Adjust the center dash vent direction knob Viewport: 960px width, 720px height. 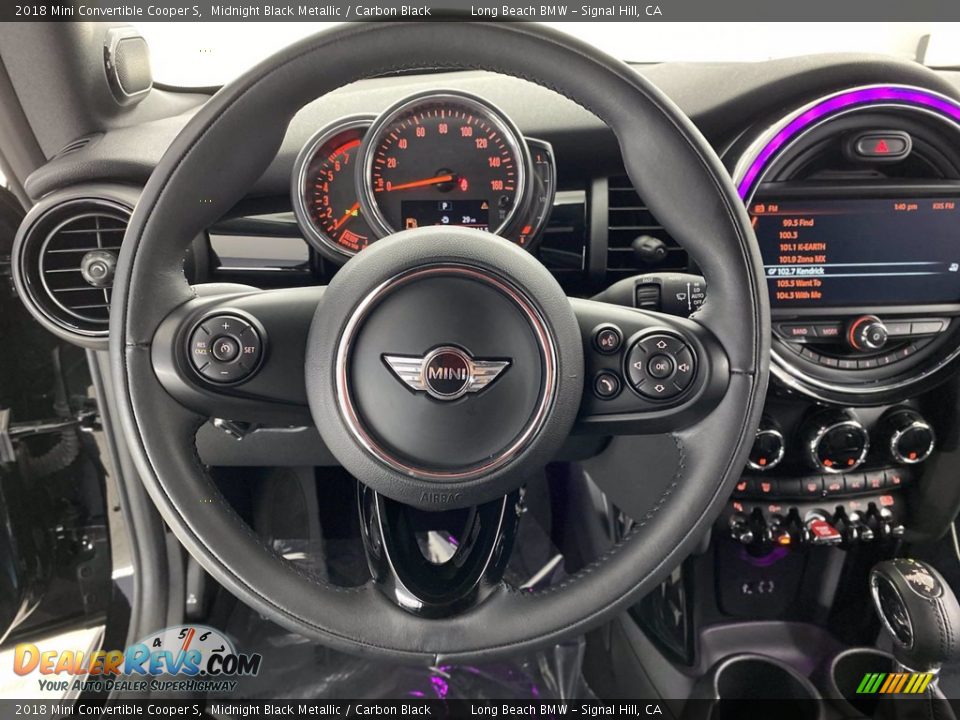point(649,249)
